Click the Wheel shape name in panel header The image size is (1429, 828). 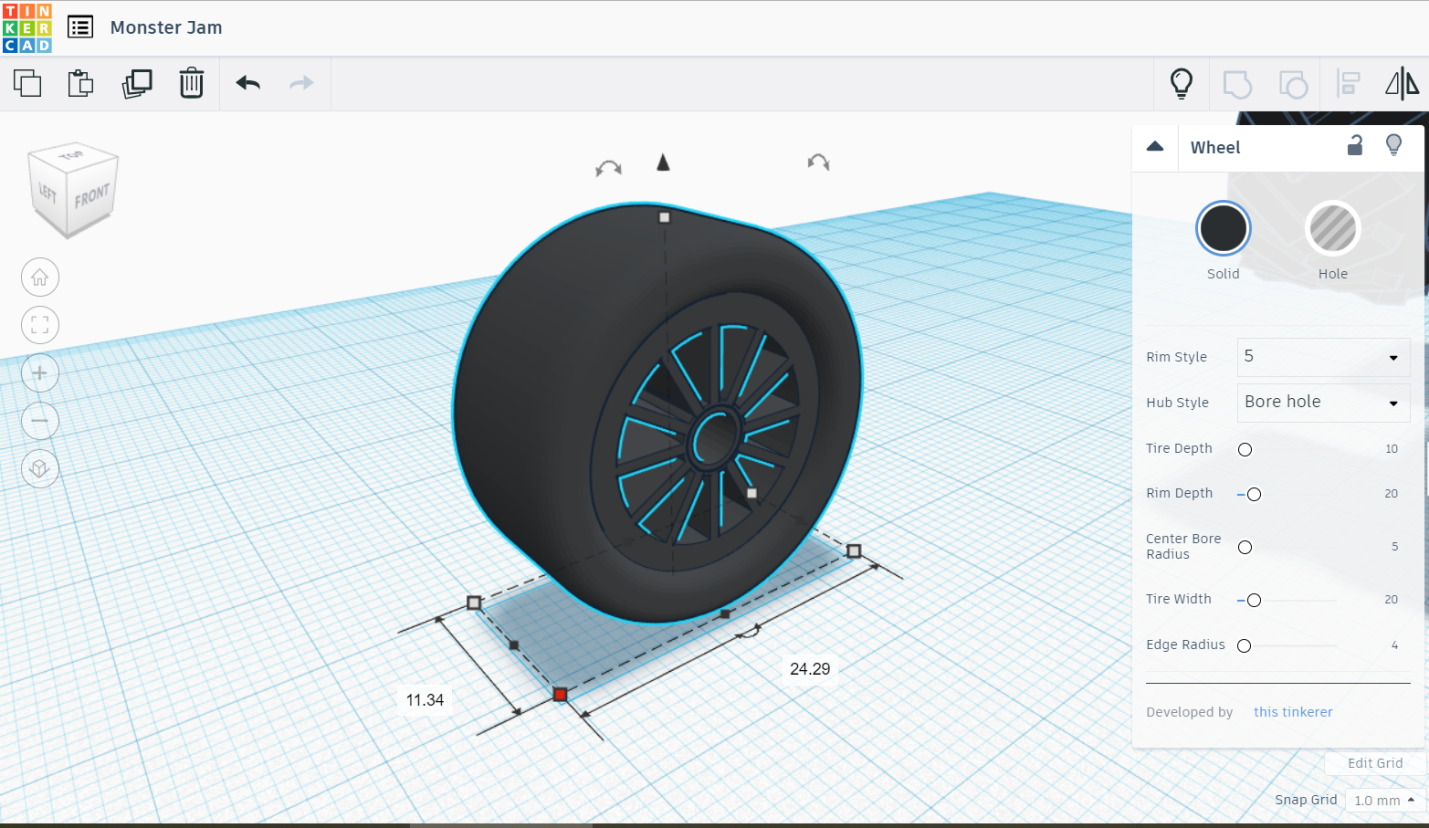tap(1215, 147)
